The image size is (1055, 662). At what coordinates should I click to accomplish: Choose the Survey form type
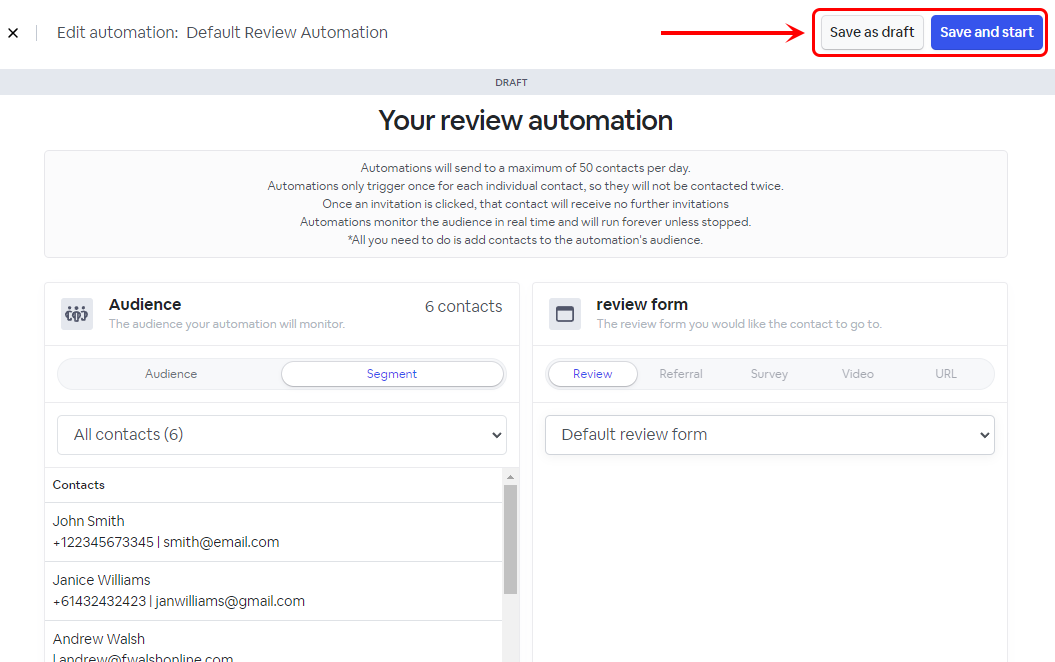point(769,374)
